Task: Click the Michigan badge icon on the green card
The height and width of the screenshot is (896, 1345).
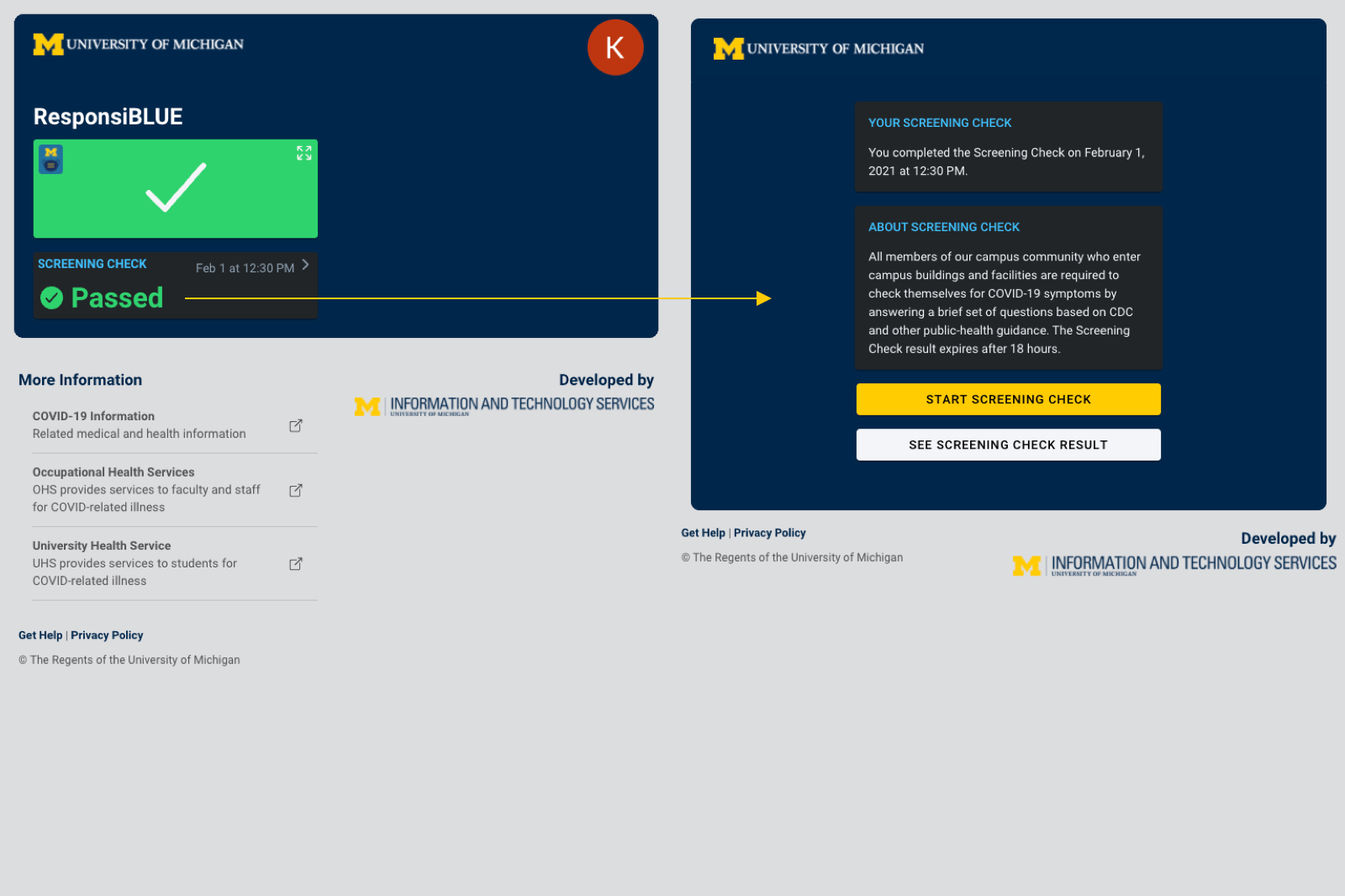Action: pos(51,159)
